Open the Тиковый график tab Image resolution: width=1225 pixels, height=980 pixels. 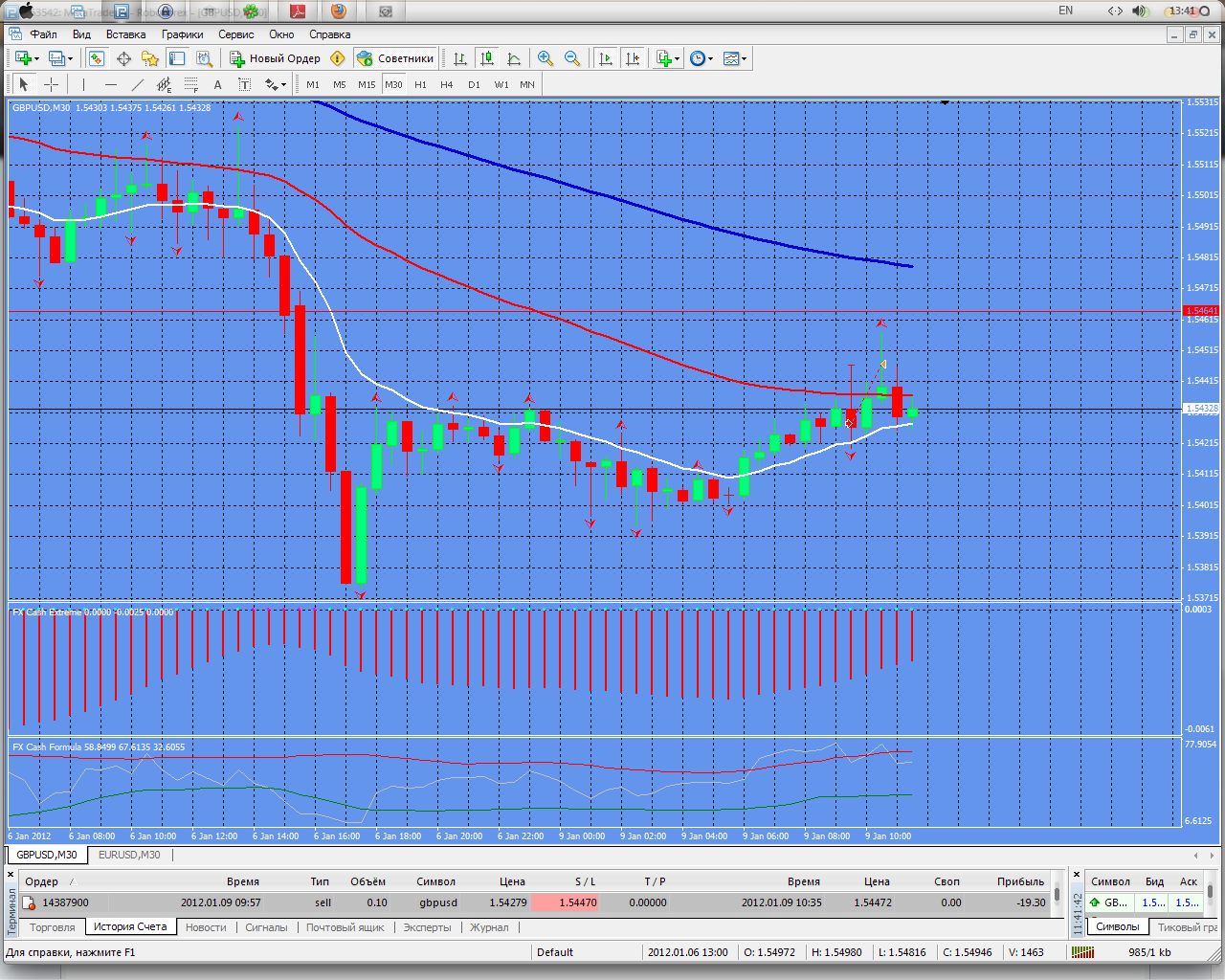(1187, 927)
